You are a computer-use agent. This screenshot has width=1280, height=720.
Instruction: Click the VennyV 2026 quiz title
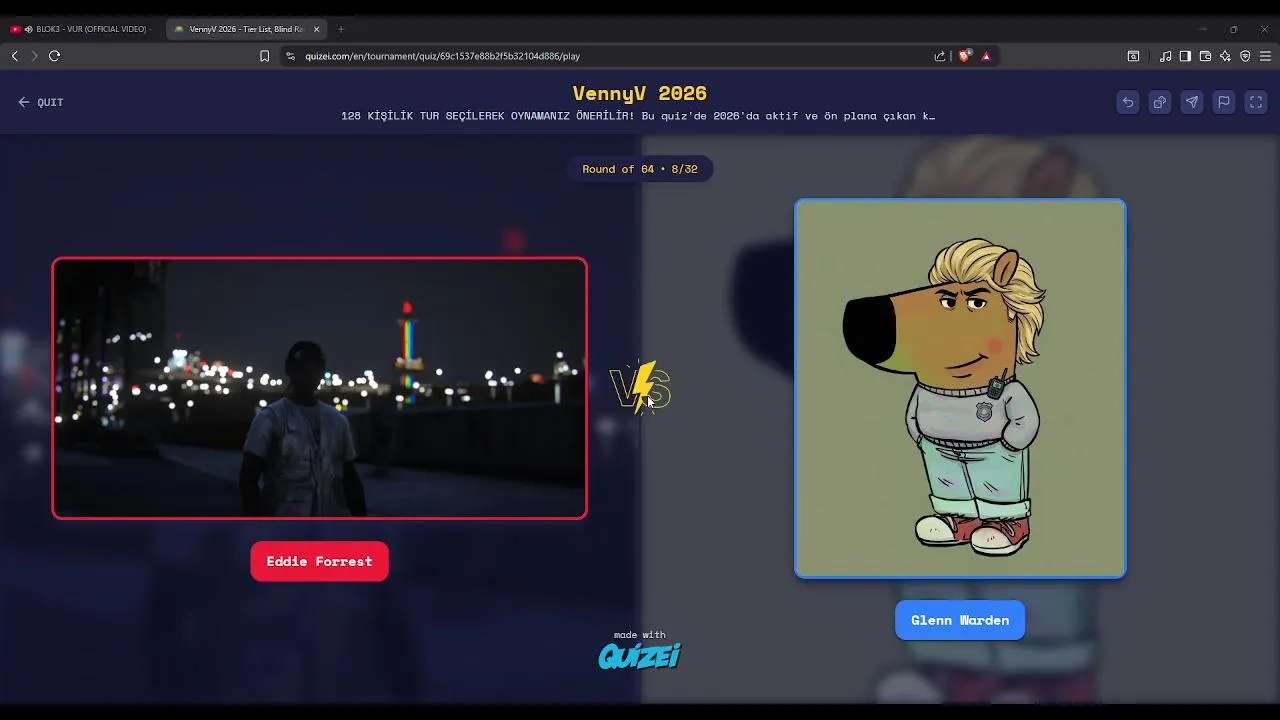pos(640,93)
